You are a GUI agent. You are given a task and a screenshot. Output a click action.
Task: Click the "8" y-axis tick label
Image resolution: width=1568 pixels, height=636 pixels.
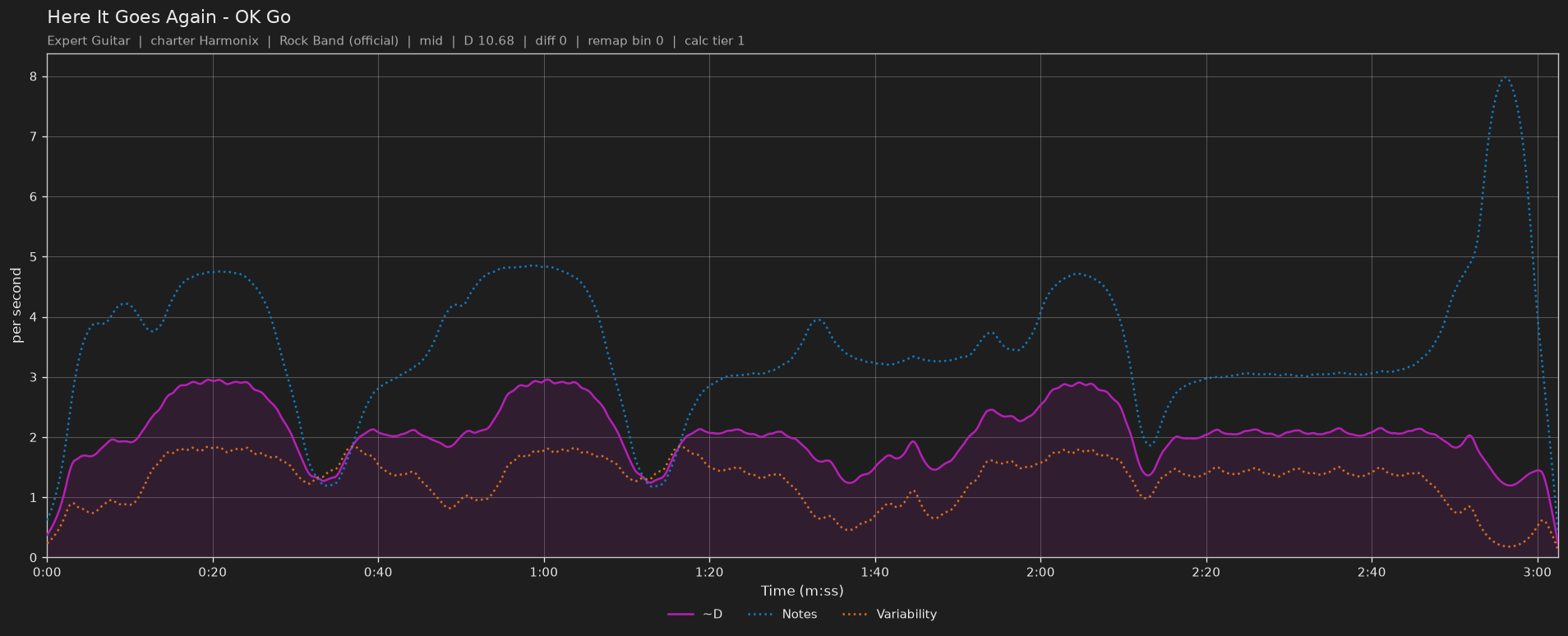click(34, 77)
